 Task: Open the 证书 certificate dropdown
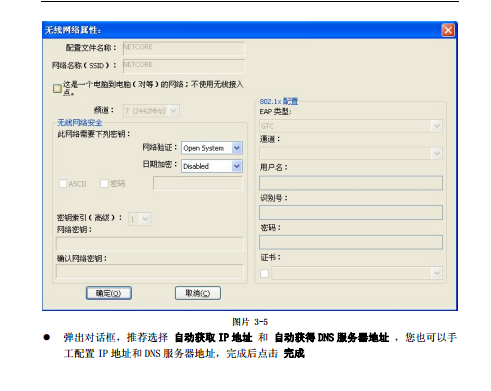pyautogui.click(x=357, y=273)
